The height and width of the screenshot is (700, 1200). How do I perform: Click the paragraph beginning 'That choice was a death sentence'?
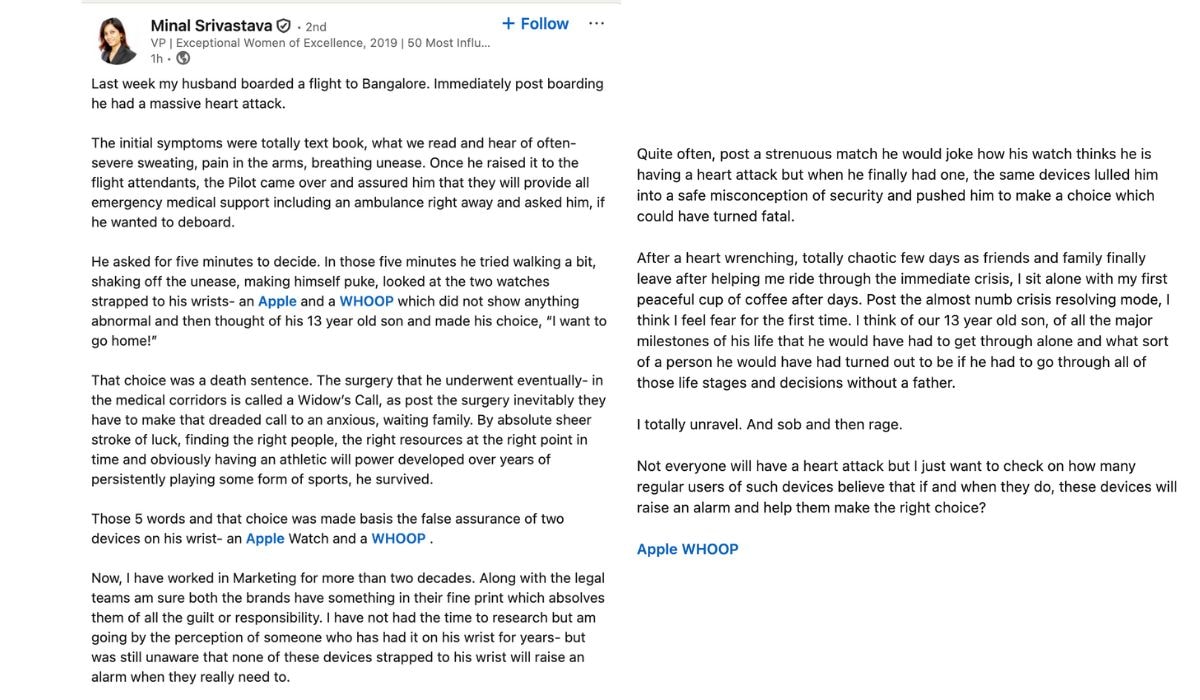point(347,430)
